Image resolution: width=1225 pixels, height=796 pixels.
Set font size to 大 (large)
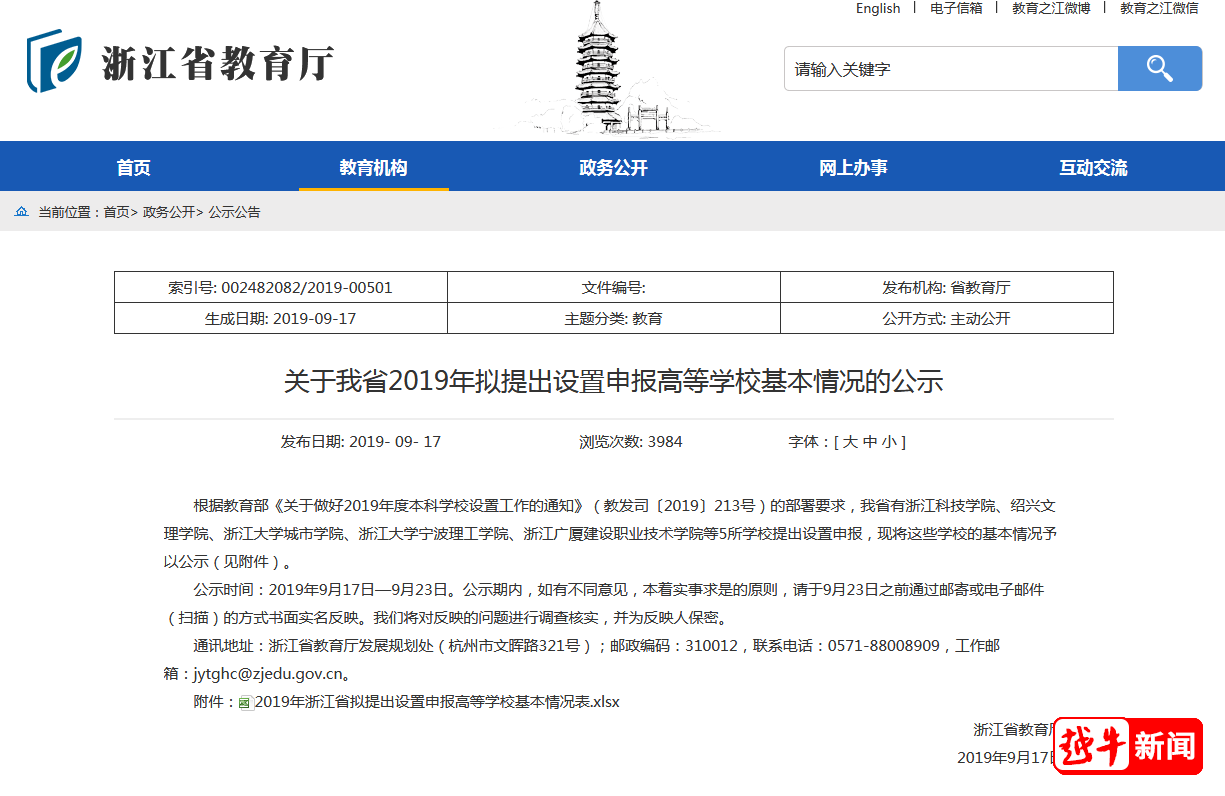(x=849, y=442)
